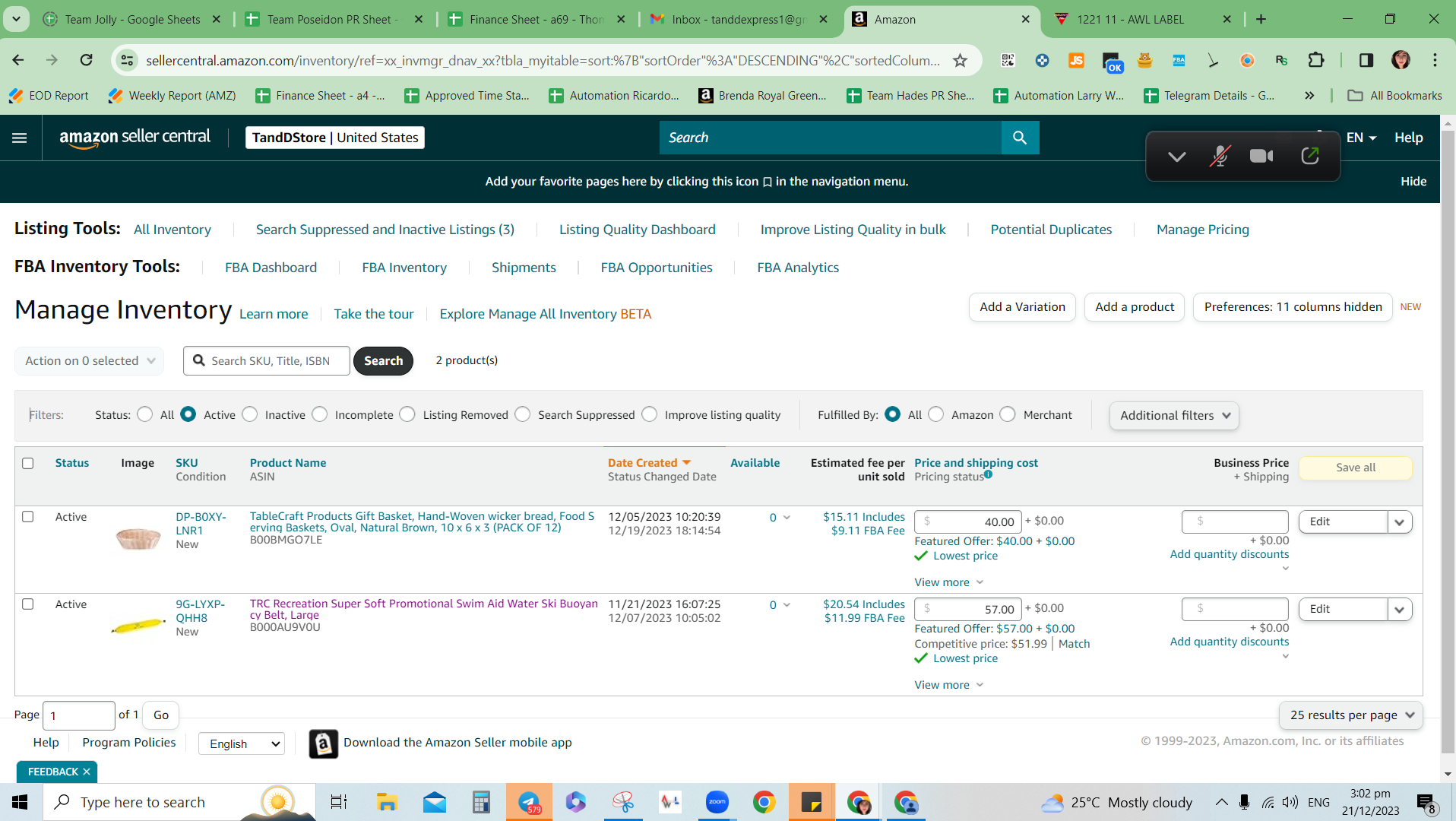Click the search magnifier button in header
Image resolution: width=1456 pixels, height=821 pixels.
click(x=1020, y=138)
